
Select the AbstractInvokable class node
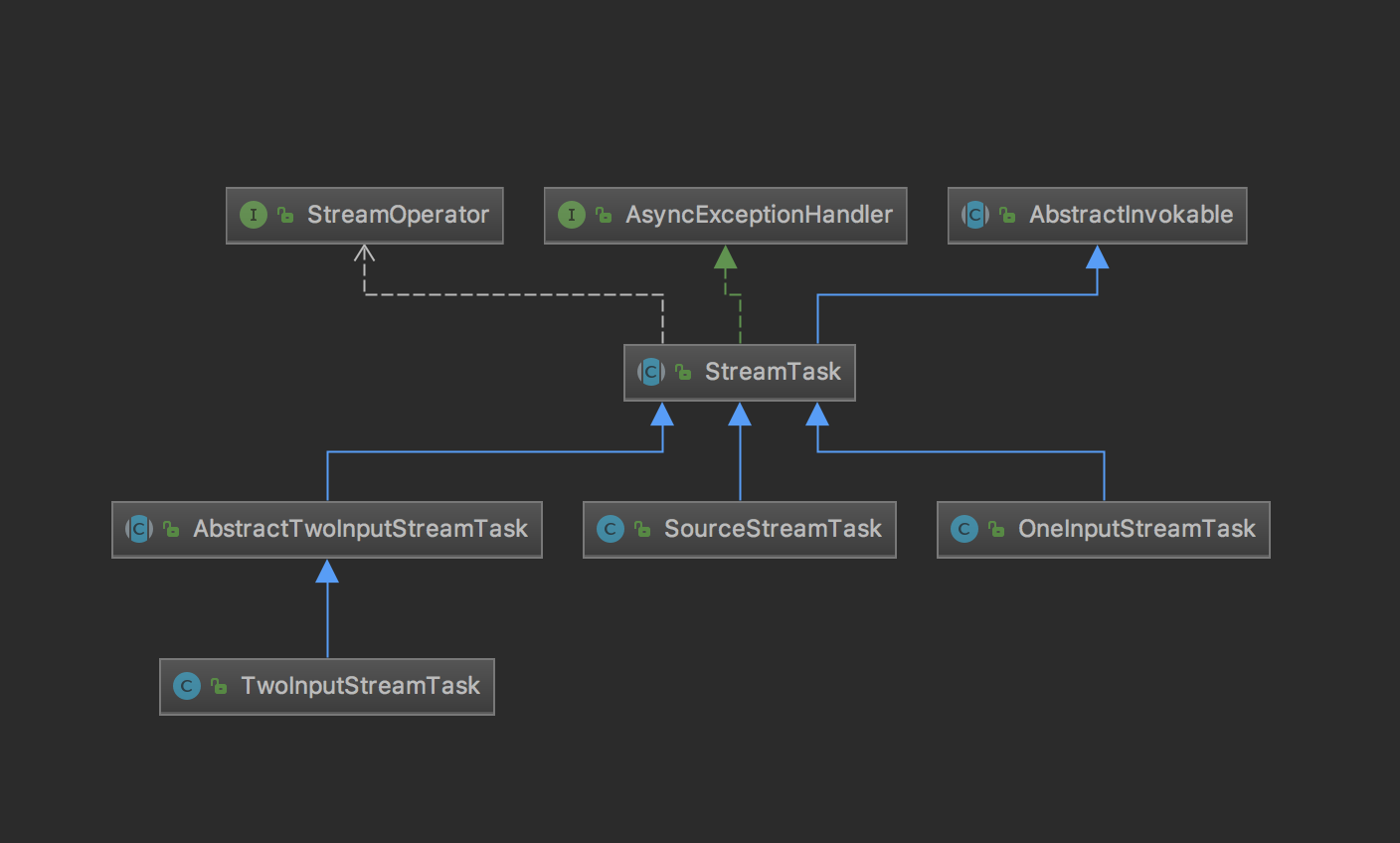1097,215
